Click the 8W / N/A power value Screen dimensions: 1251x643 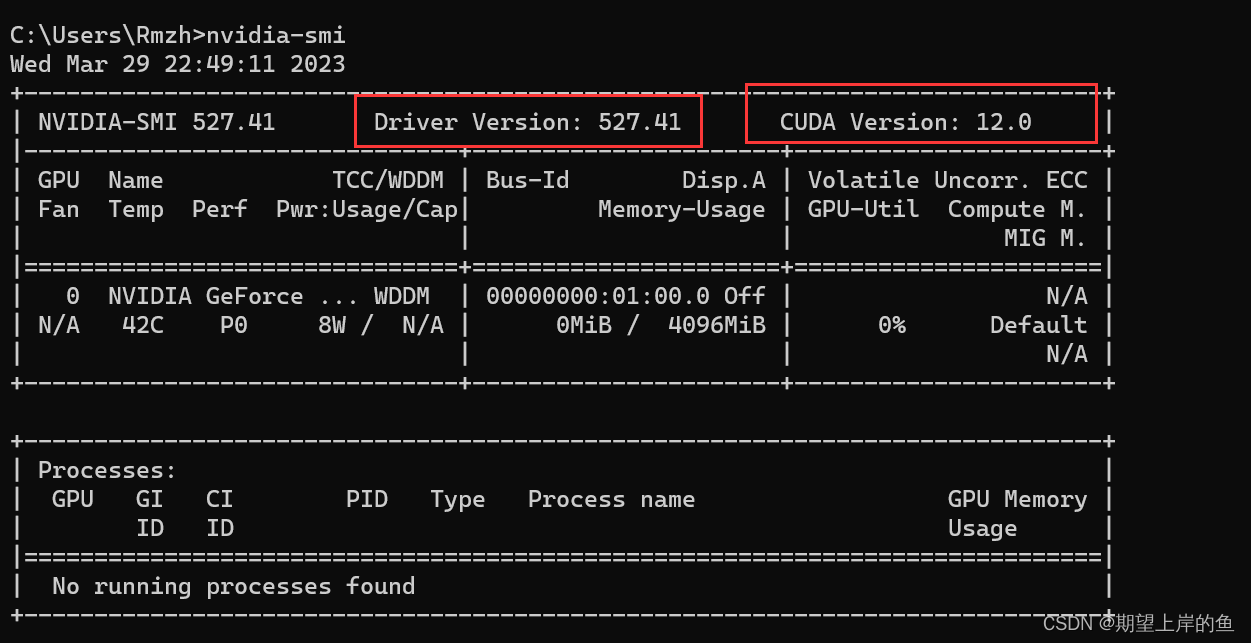pos(381,325)
